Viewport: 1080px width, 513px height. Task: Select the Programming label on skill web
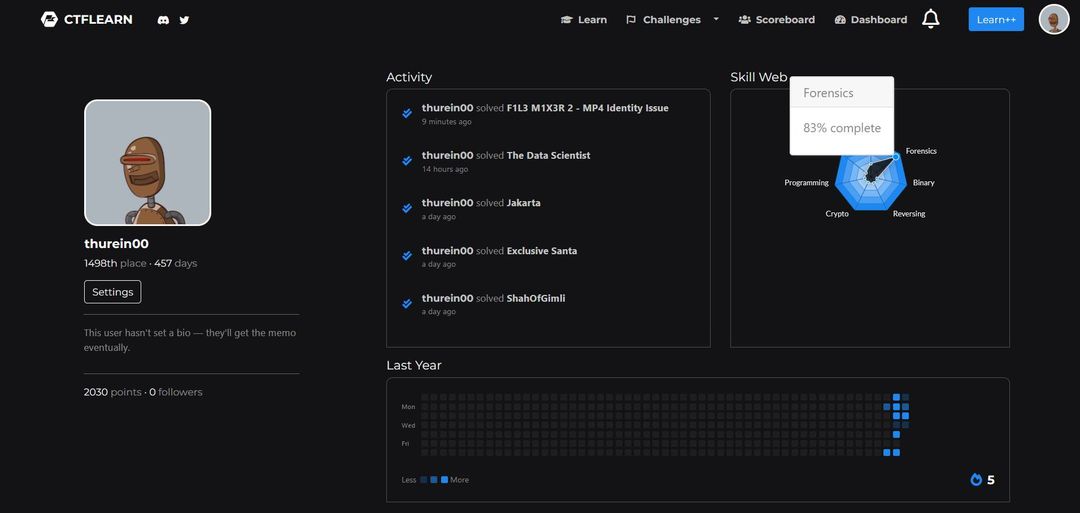(807, 182)
